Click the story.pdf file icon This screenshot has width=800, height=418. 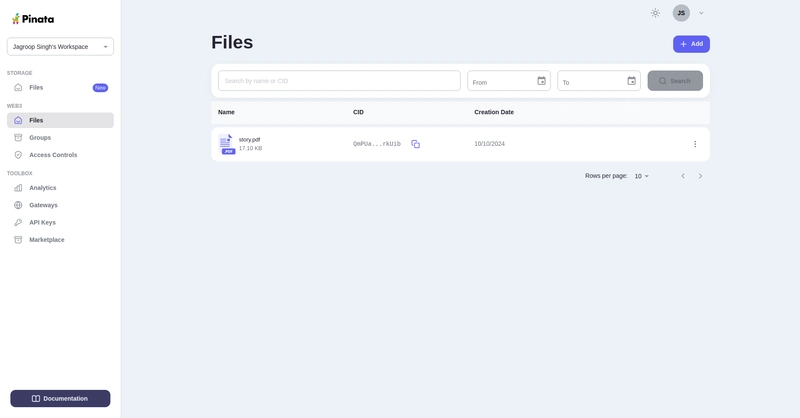[227, 144]
